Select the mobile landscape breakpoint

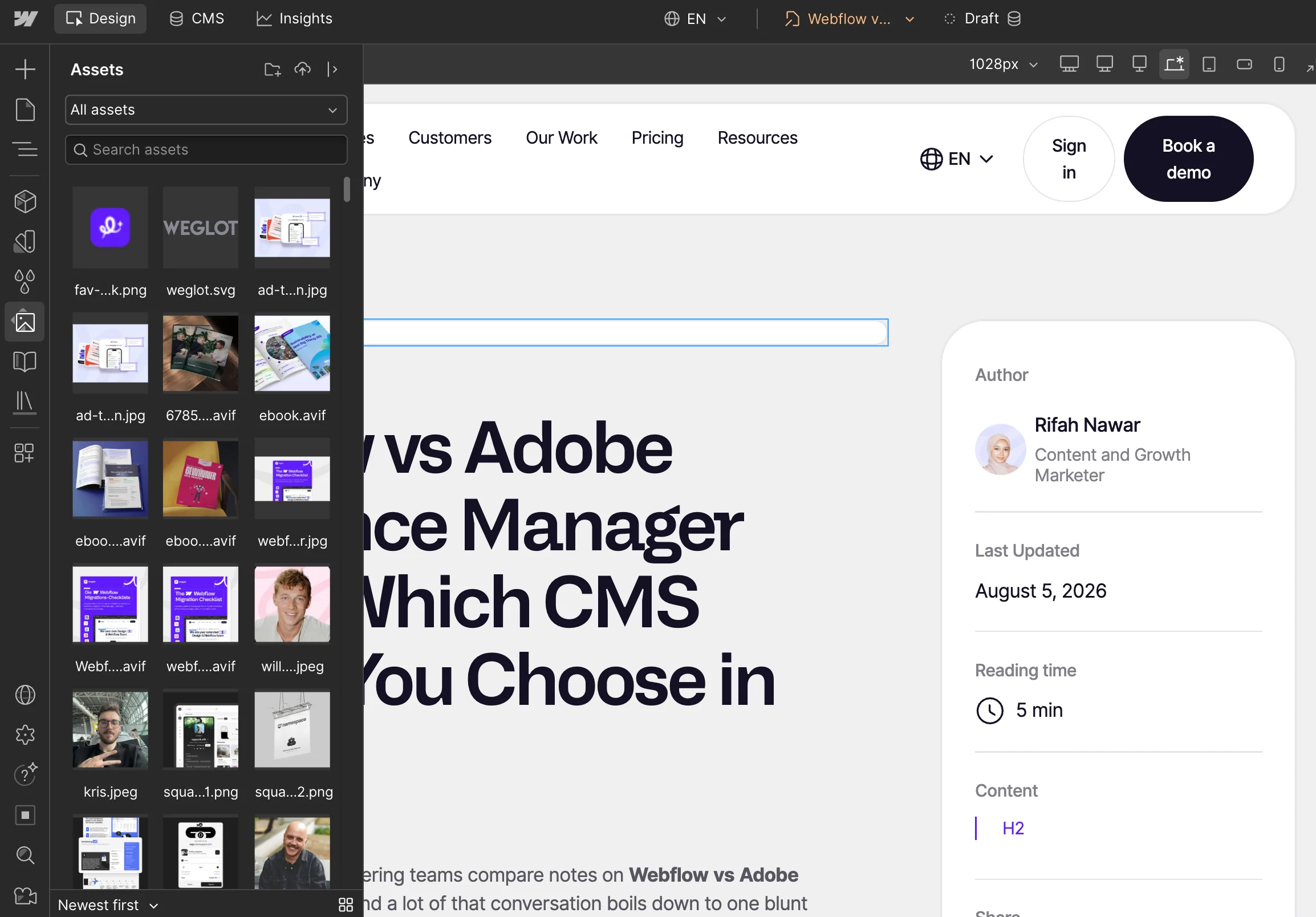point(1244,64)
